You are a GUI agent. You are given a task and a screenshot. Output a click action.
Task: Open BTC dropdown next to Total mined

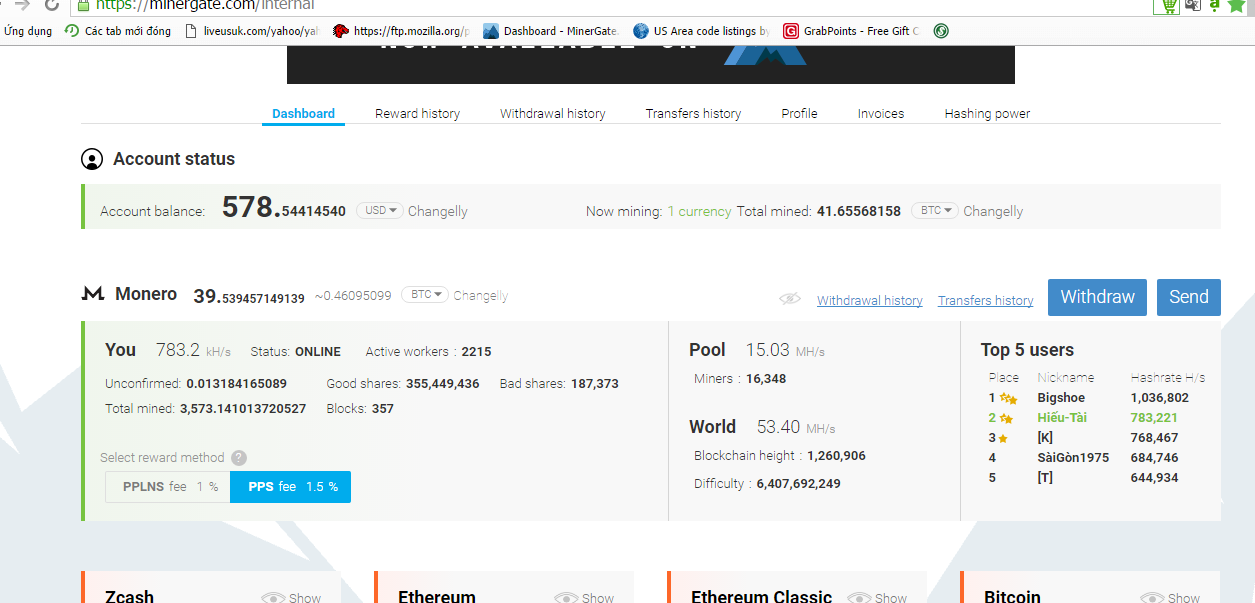pos(935,211)
